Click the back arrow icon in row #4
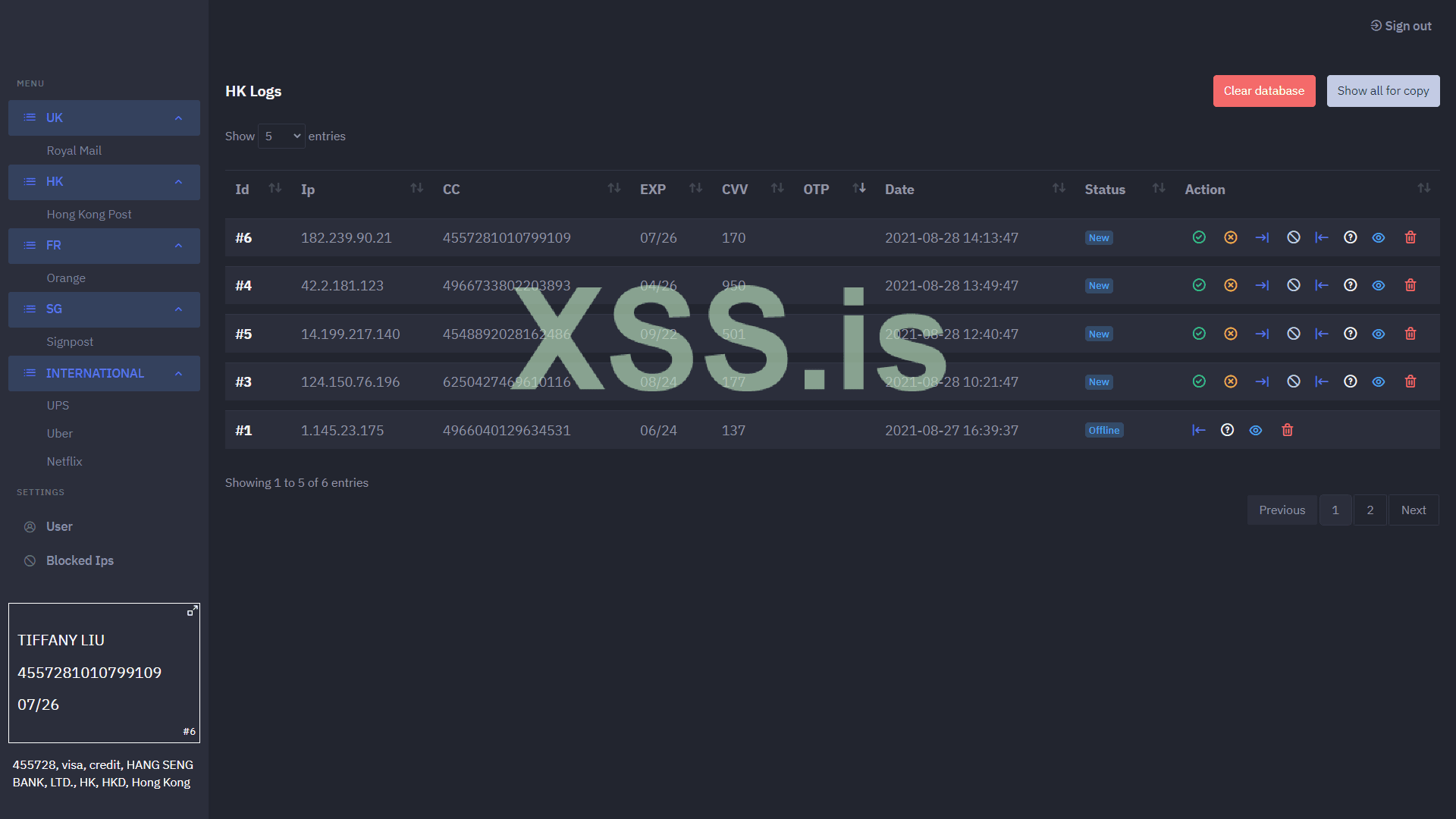1456x819 pixels. coord(1321,285)
